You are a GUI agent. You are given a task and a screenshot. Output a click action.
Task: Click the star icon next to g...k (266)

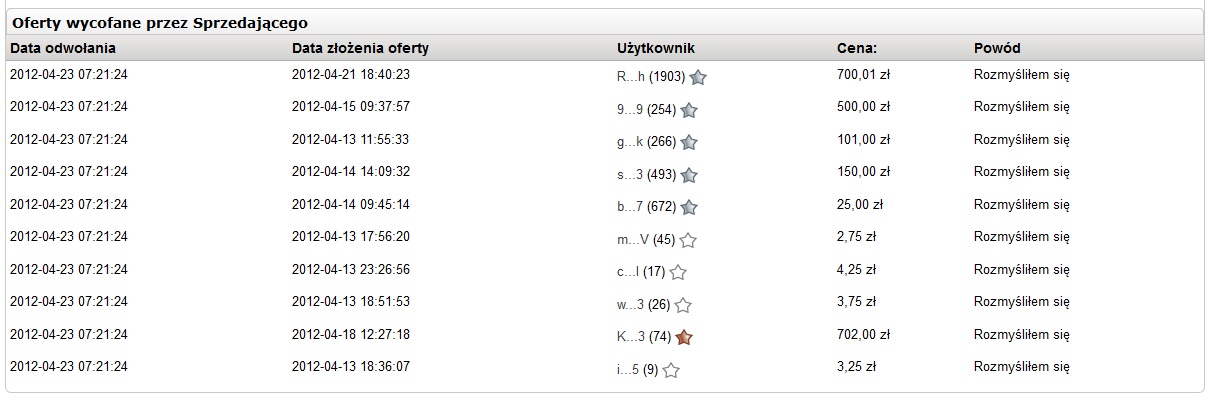pos(688,142)
